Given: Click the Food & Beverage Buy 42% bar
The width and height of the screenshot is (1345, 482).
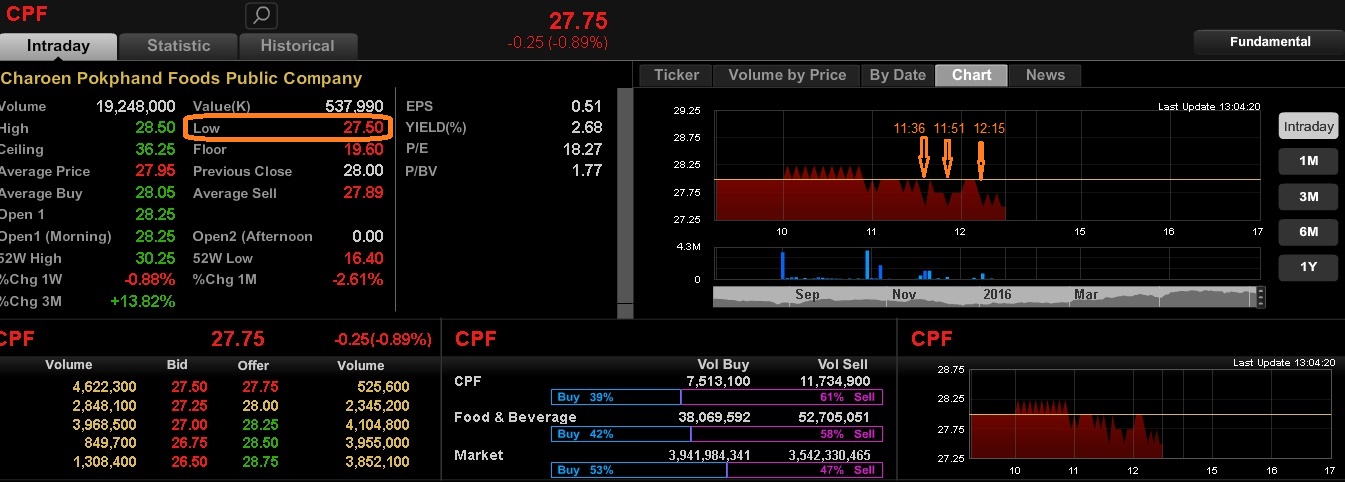Looking at the screenshot, I should click(x=620, y=434).
